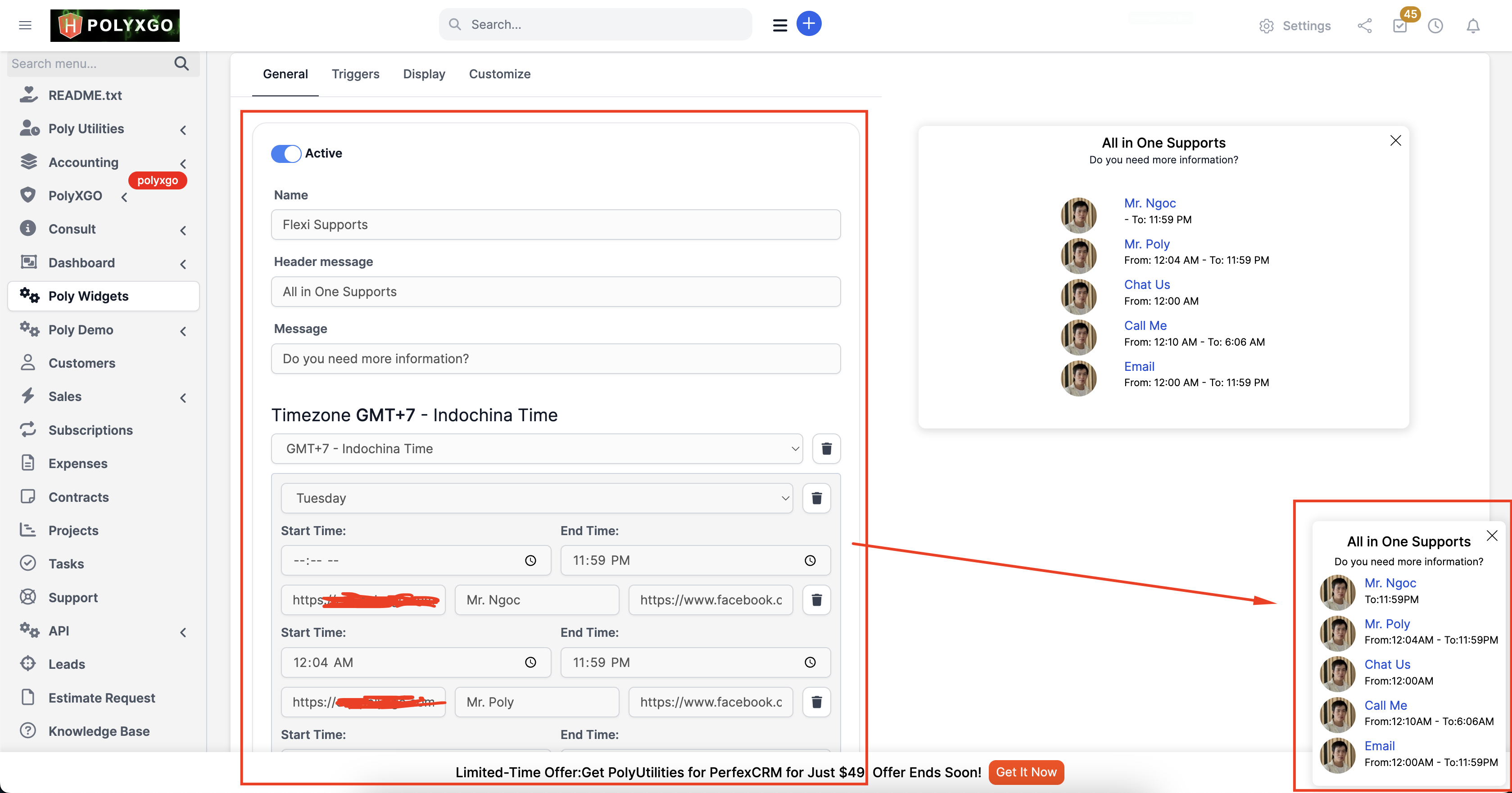Delete the Tuesday schedule with trash icon
1512x793 pixels.
[816, 498]
